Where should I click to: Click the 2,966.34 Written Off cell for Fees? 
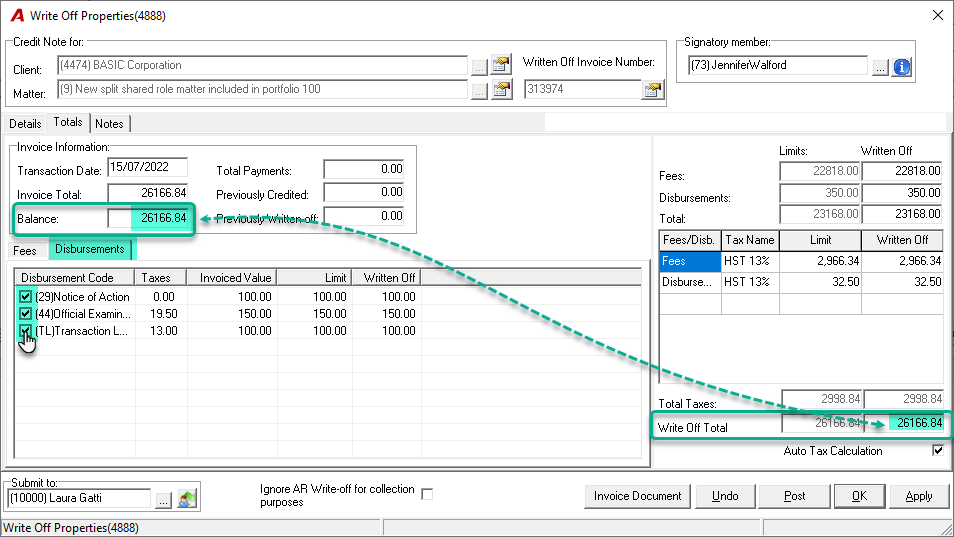903,261
